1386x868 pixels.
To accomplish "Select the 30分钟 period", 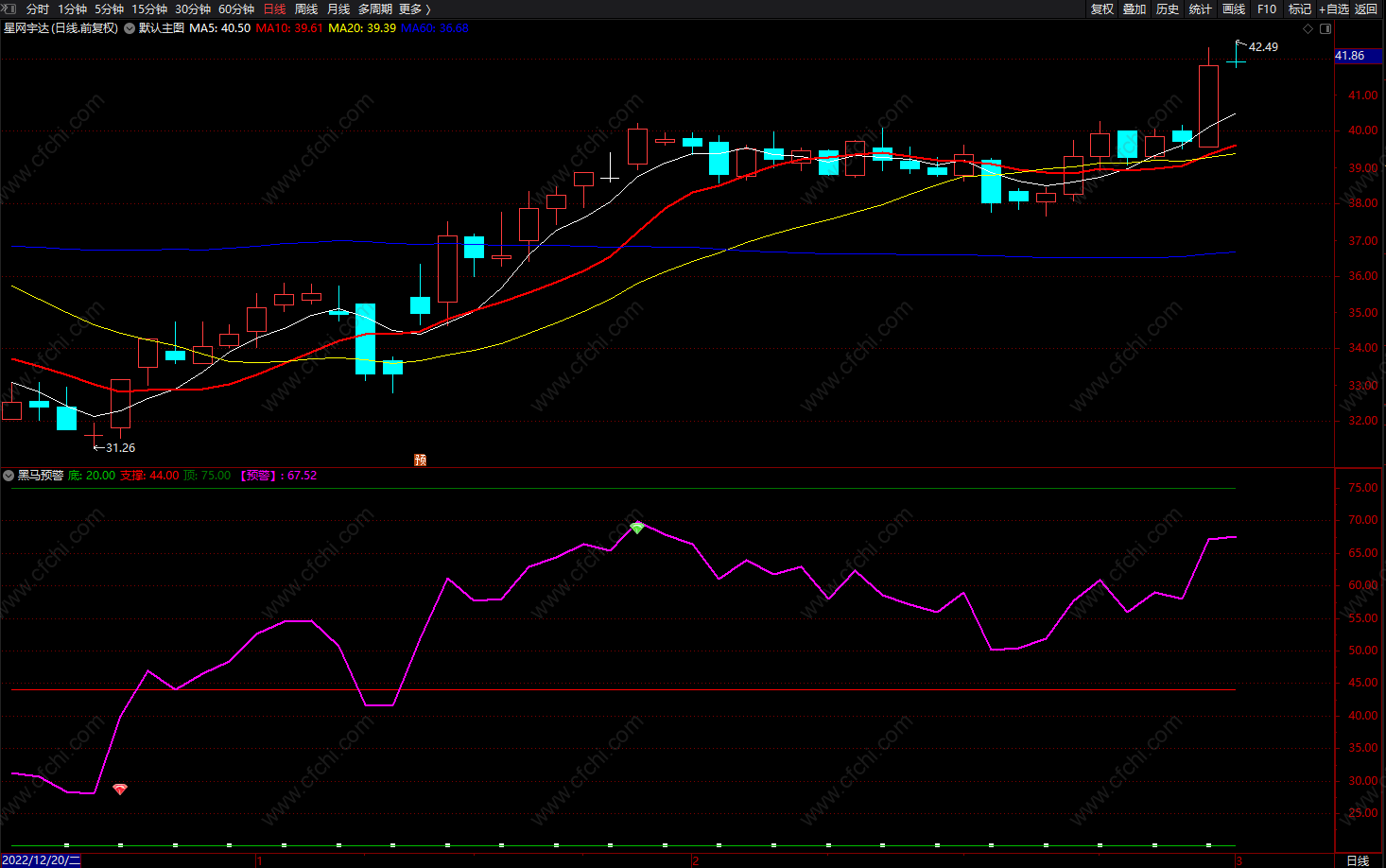I will [x=193, y=9].
